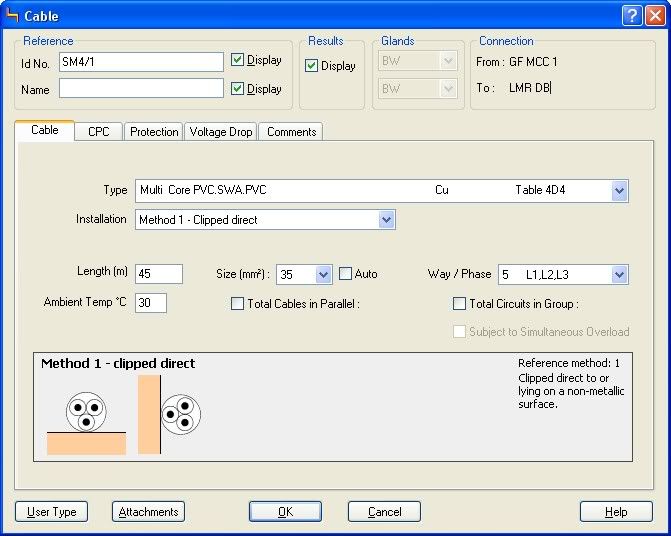671x536 pixels.
Task: Click Subject to Simultaneous Overload checkbox
Action: click(459, 332)
